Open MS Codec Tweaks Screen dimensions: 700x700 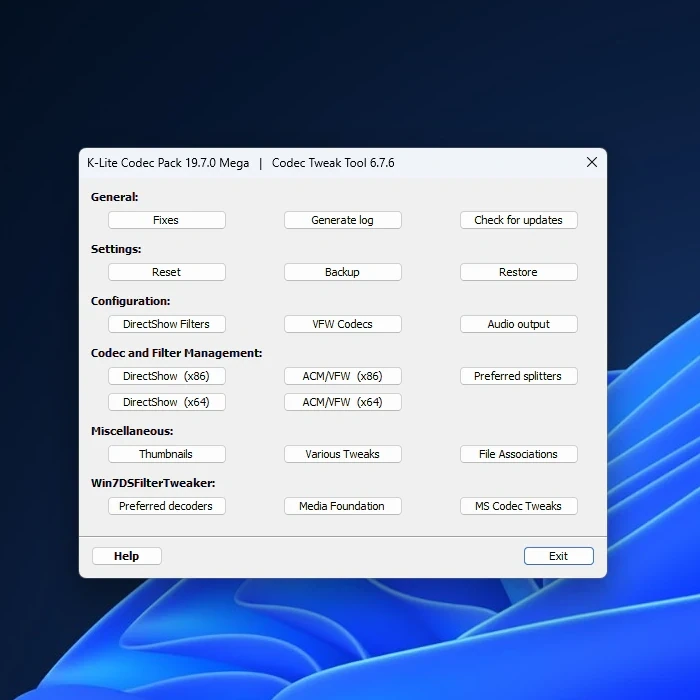[x=518, y=506]
